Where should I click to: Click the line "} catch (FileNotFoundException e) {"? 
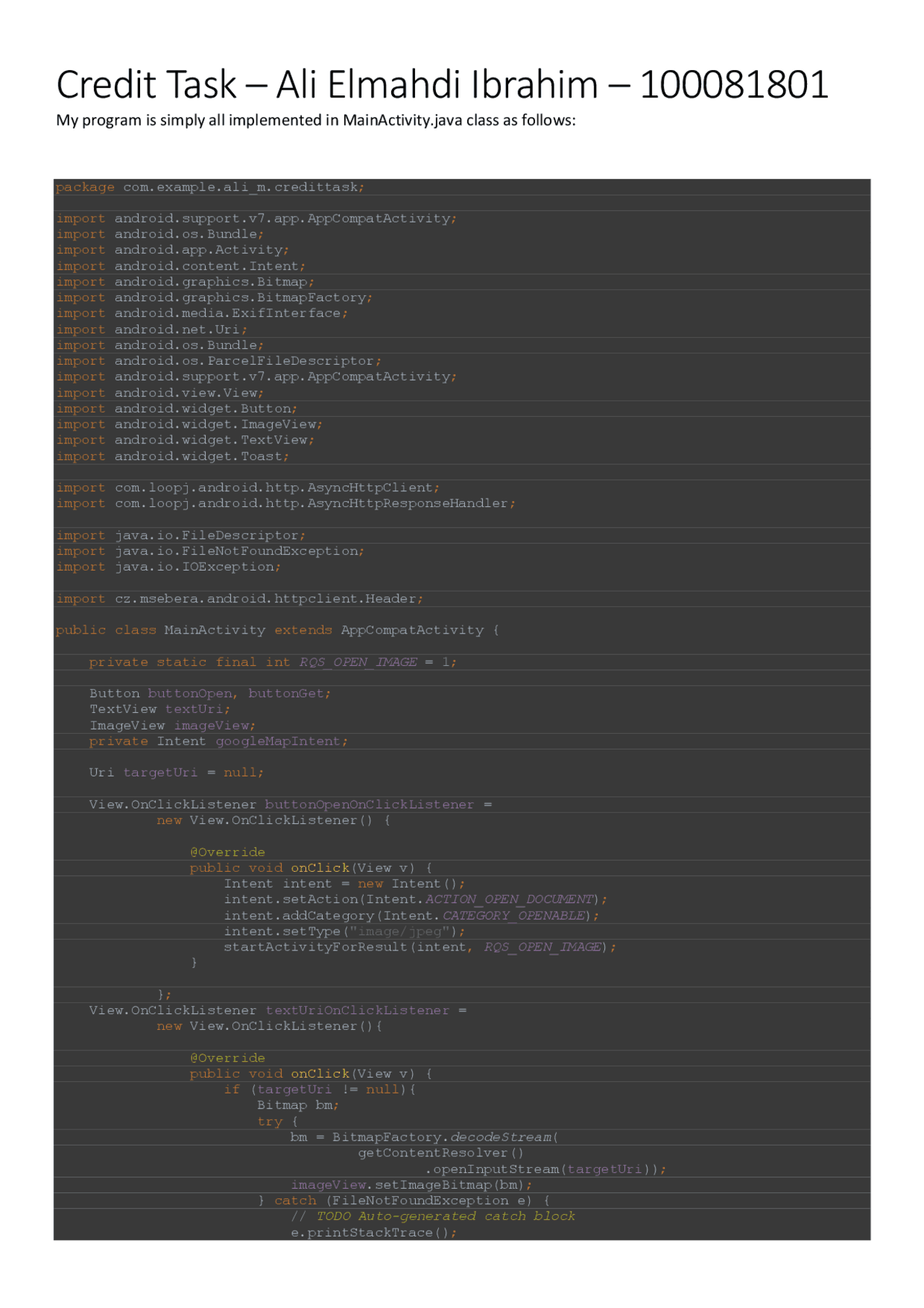[404, 1201]
